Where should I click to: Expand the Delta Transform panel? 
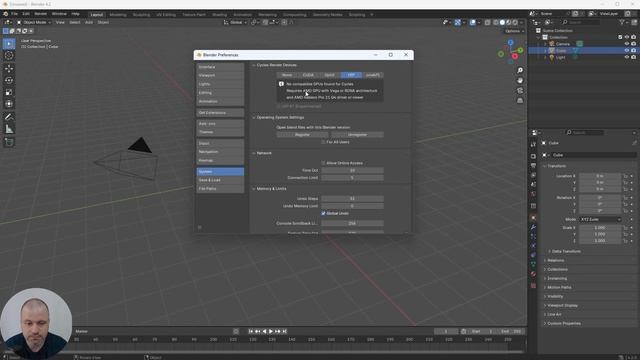(566, 251)
